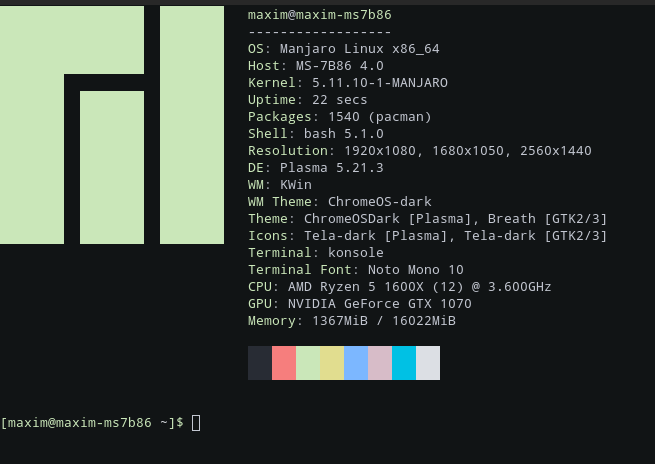
Task: Click the CPU: AMD Ryzen 5 1600X line
Action: pos(399,287)
